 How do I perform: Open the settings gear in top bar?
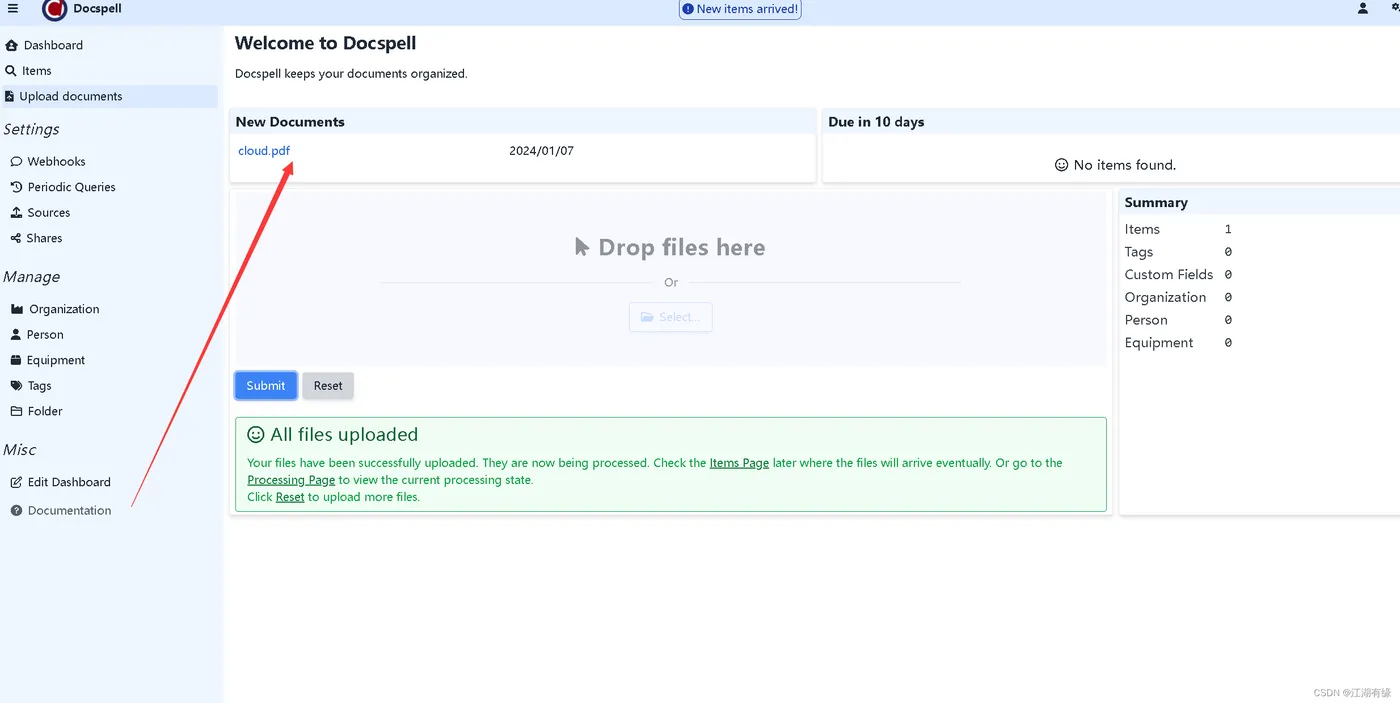coord(1395,8)
